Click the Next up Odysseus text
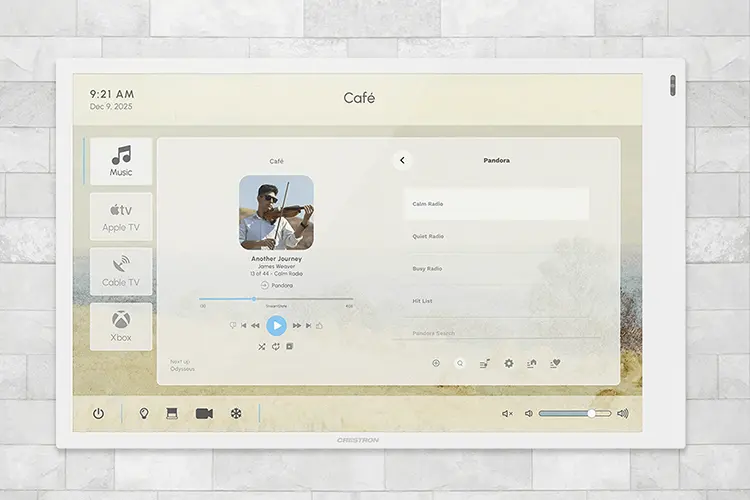 182,365
